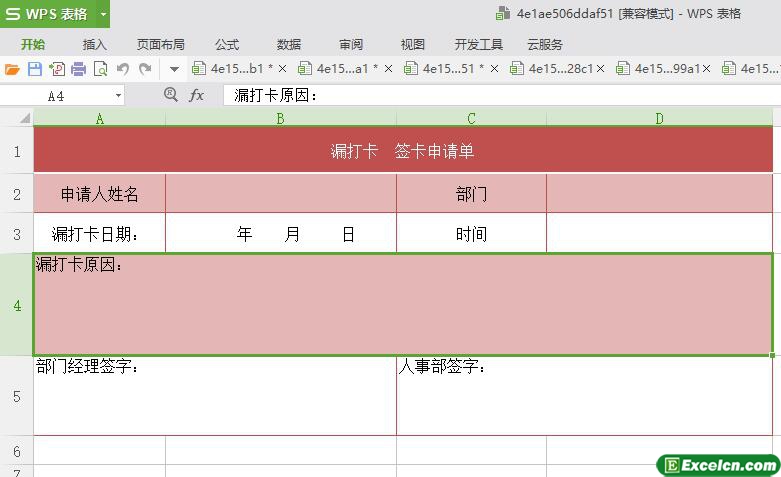Click the Print icon
The height and width of the screenshot is (477, 781).
[79, 69]
